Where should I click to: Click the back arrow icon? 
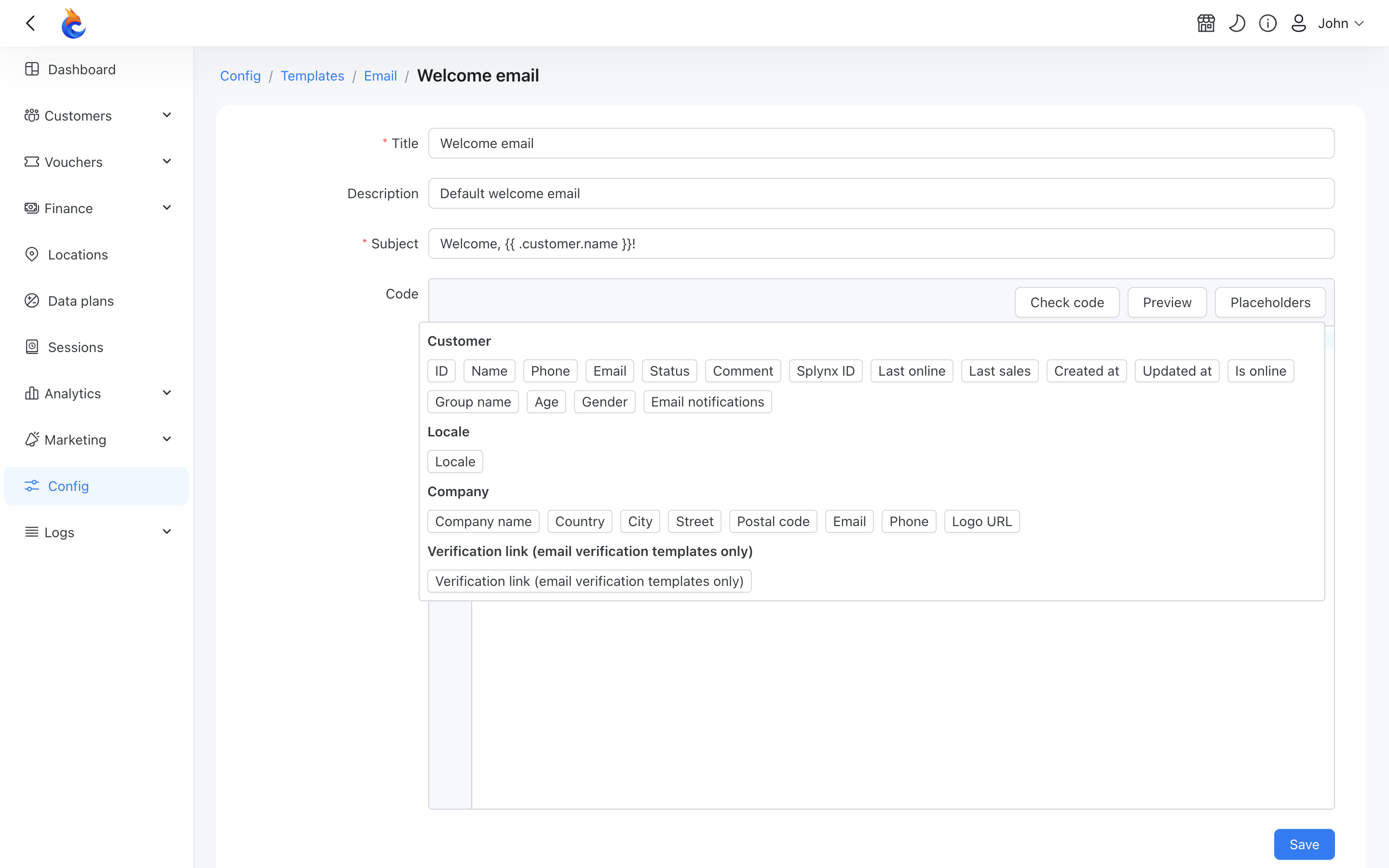31,24
